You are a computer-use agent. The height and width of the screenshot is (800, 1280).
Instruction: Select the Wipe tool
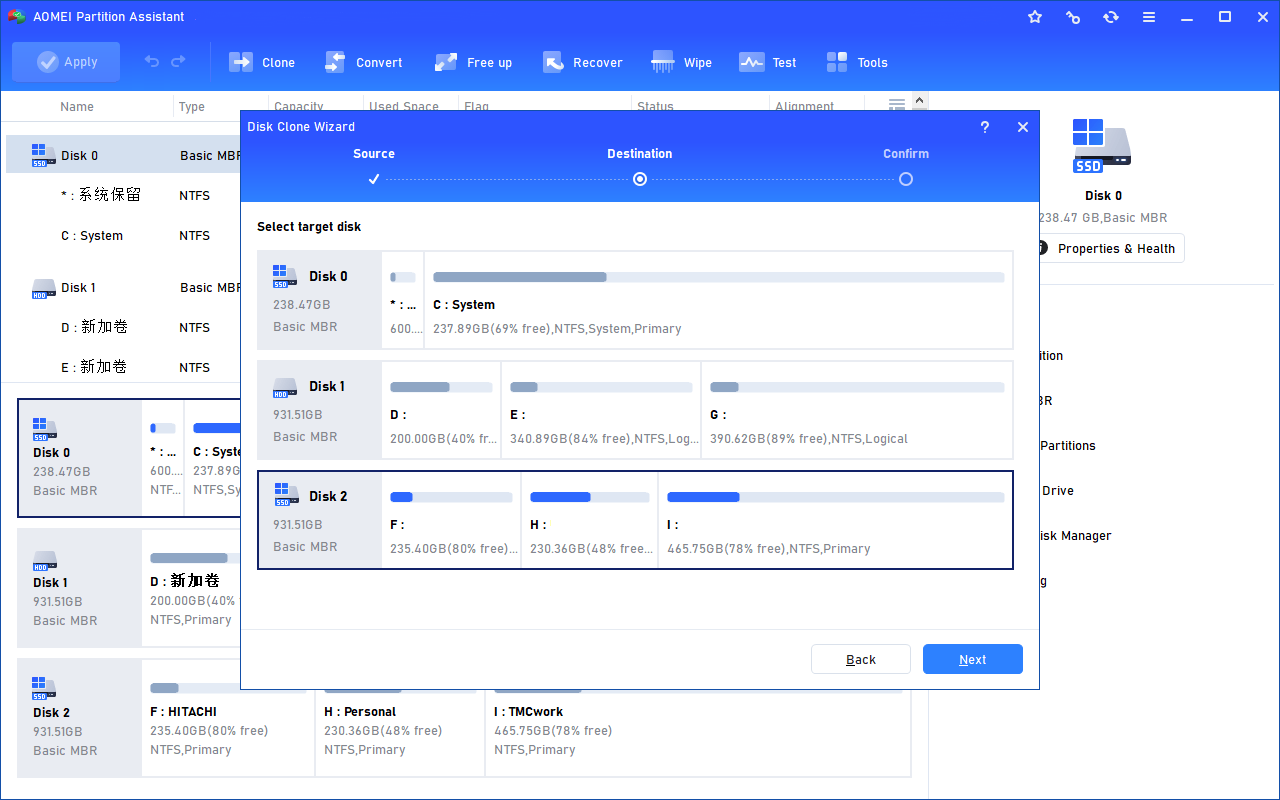pyautogui.click(x=681, y=62)
